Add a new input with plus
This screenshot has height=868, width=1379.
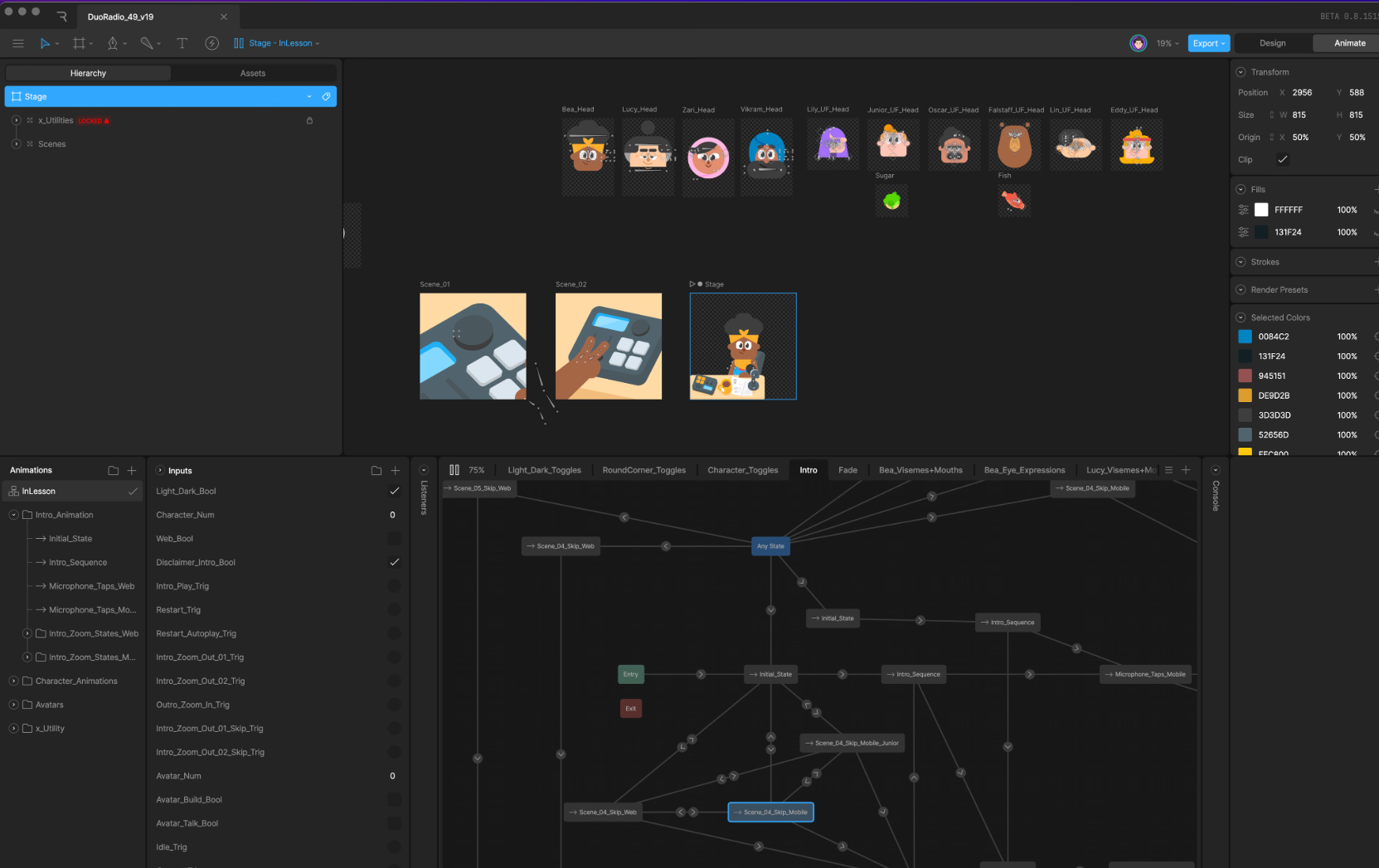pyautogui.click(x=395, y=471)
